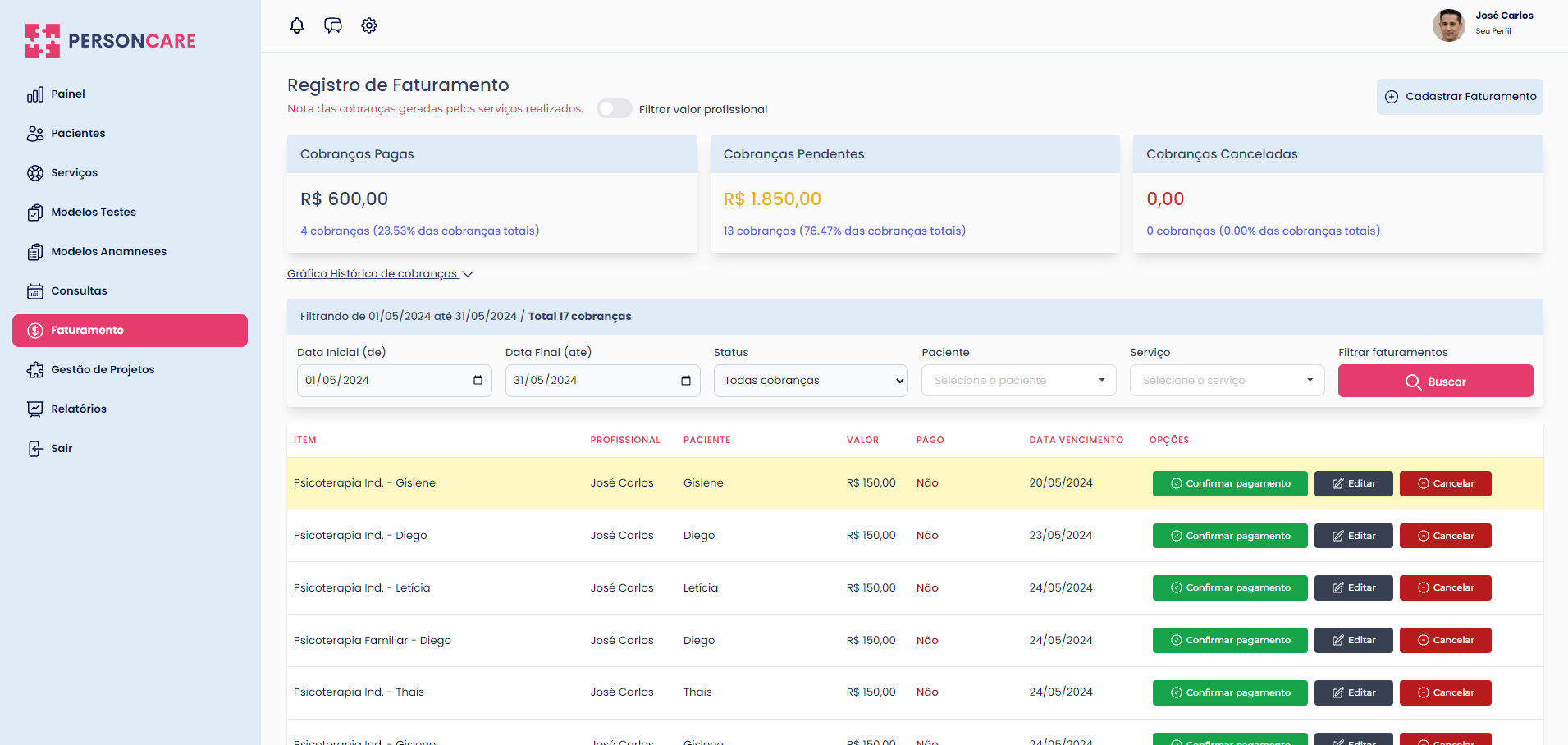Click the Buscar search button
The image size is (1568, 745).
point(1435,382)
